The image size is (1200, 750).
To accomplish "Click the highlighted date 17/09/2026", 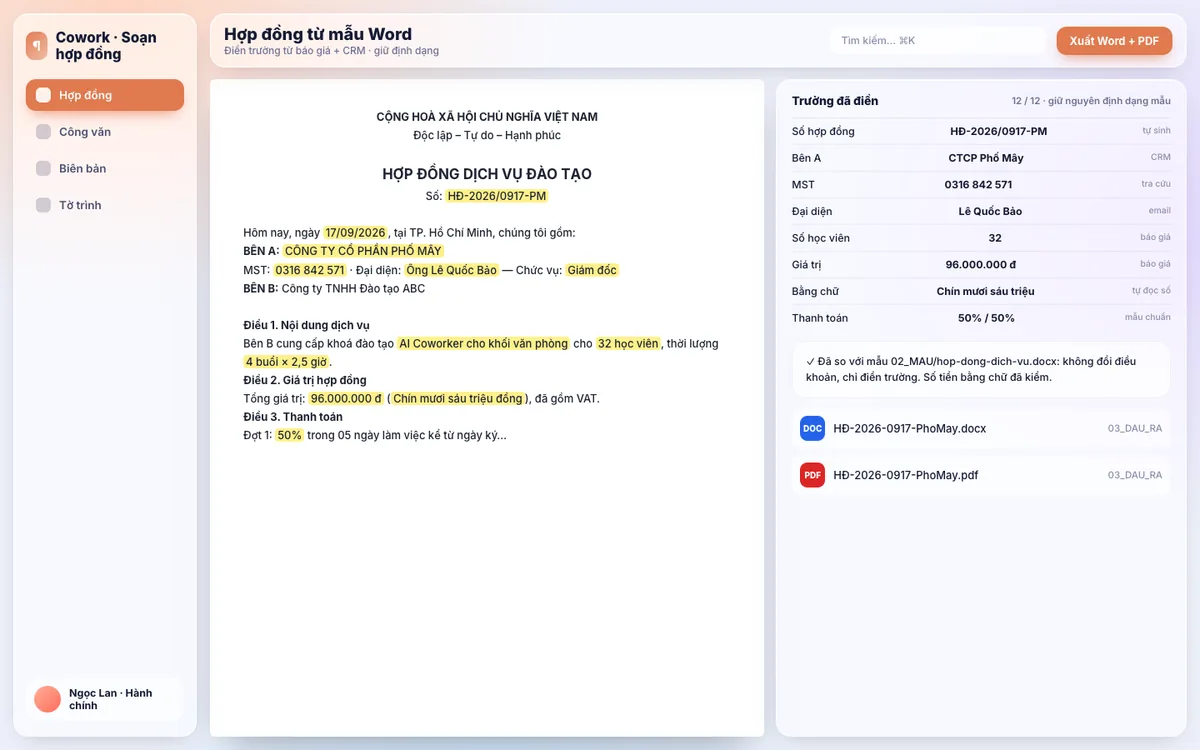I will coord(354,233).
